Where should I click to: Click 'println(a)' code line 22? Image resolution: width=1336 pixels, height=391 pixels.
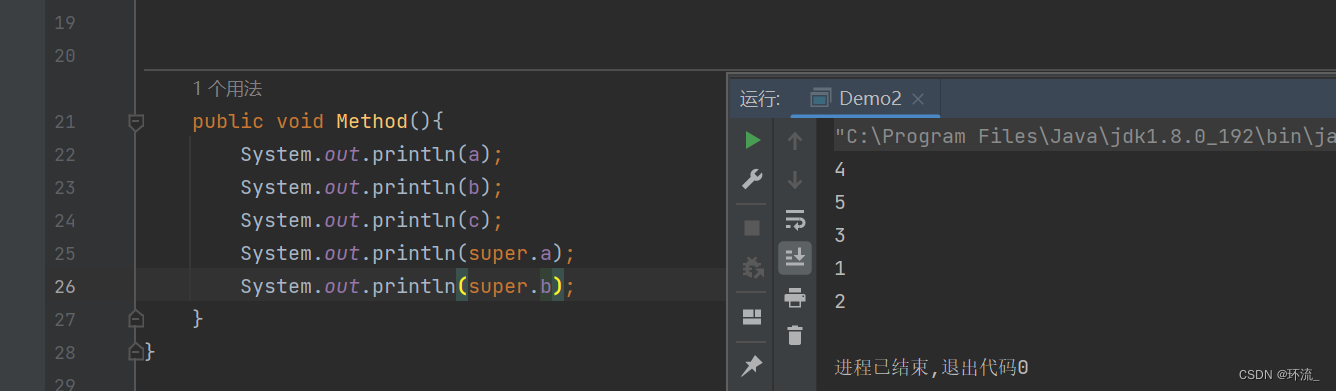coord(371,155)
